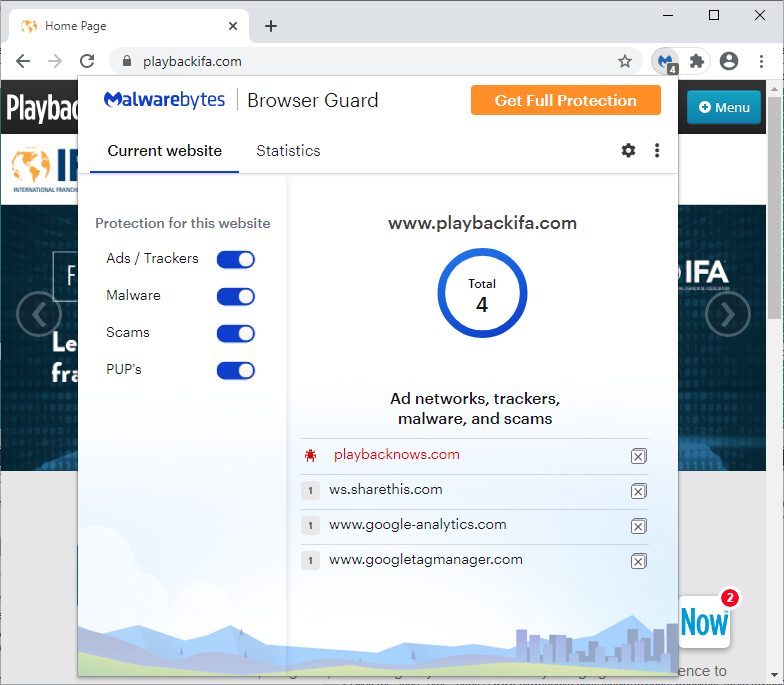Bookmark this page with the star icon
784x685 pixels.
coord(624,61)
